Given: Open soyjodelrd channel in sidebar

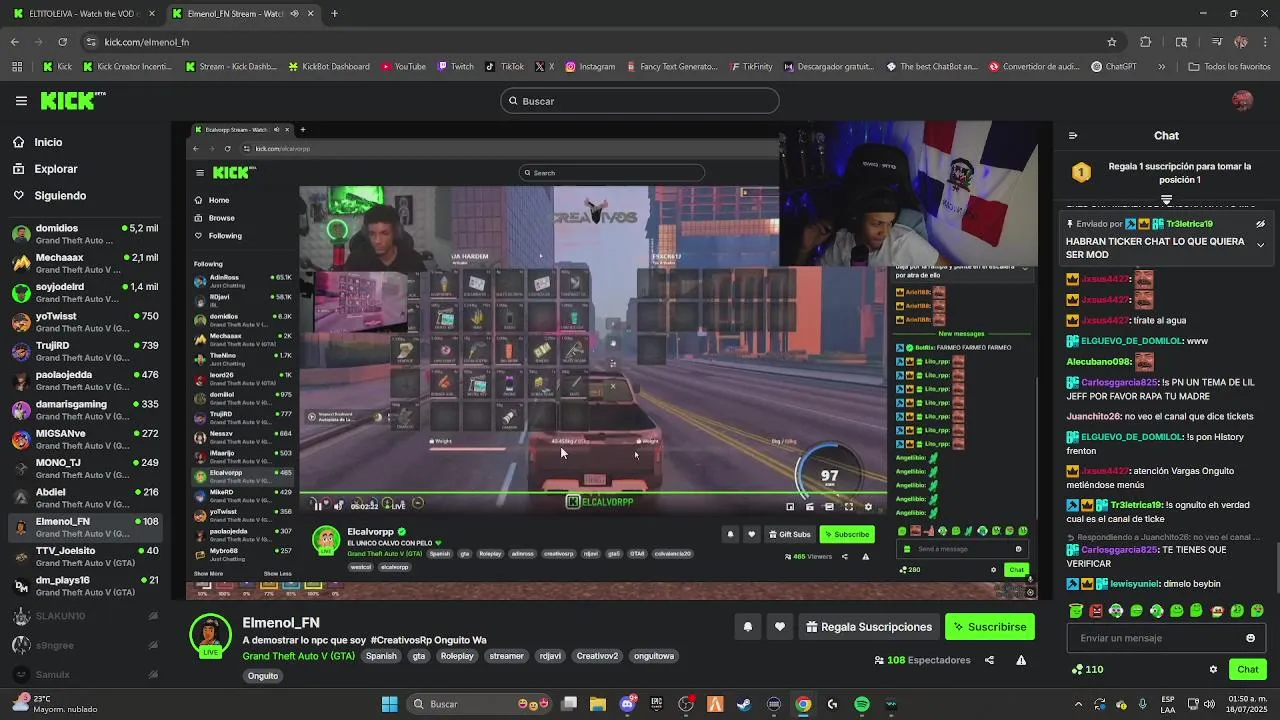Looking at the screenshot, I should (x=85, y=292).
